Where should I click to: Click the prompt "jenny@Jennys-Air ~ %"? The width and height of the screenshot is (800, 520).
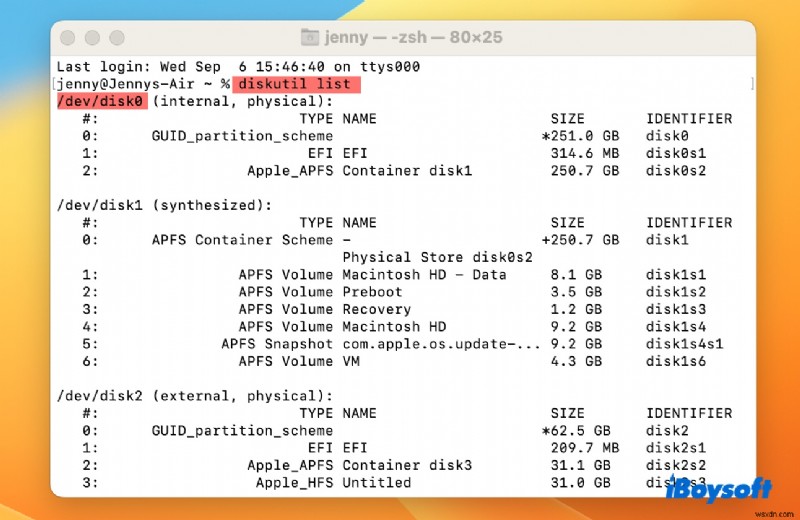(143, 84)
